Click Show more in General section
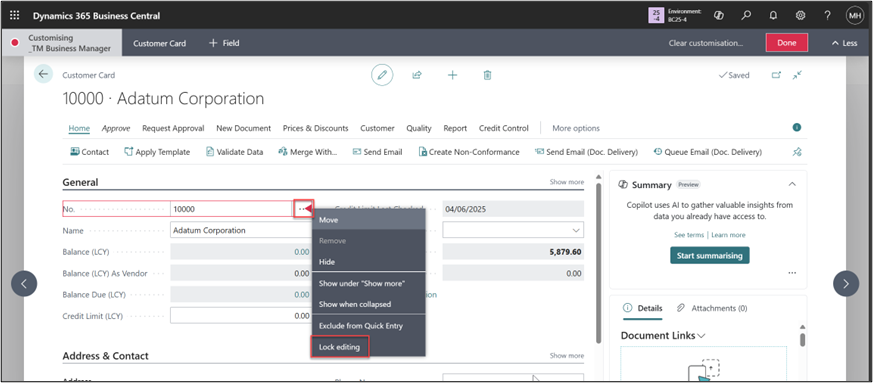The width and height of the screenshot is (873, 383). [567, 182]
